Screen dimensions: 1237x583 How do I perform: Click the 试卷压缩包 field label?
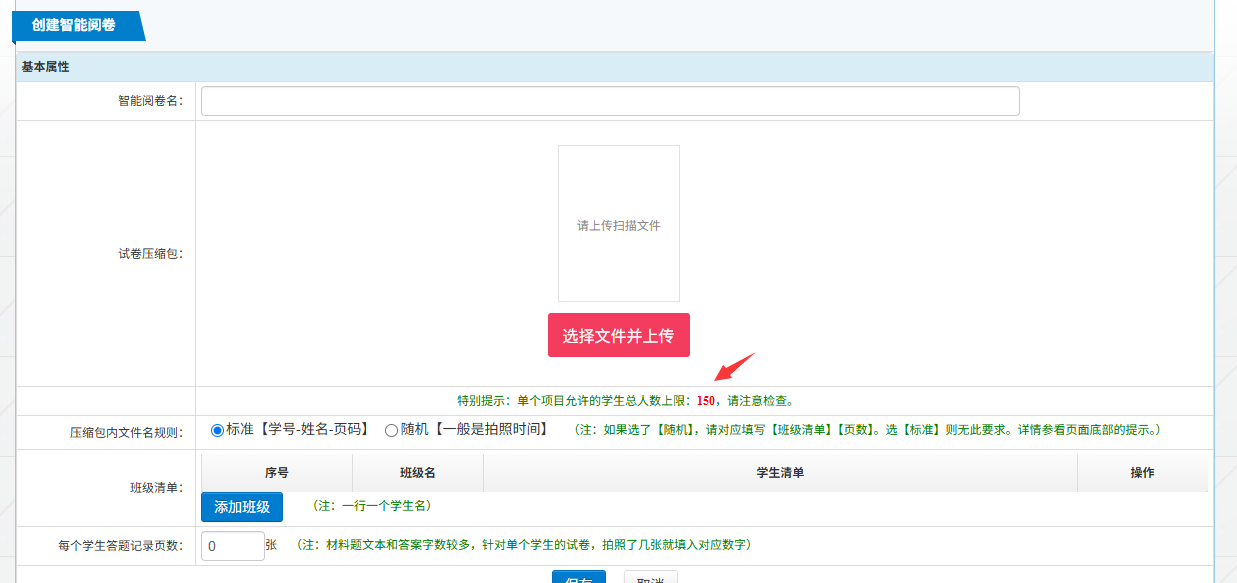click(150, 254)
